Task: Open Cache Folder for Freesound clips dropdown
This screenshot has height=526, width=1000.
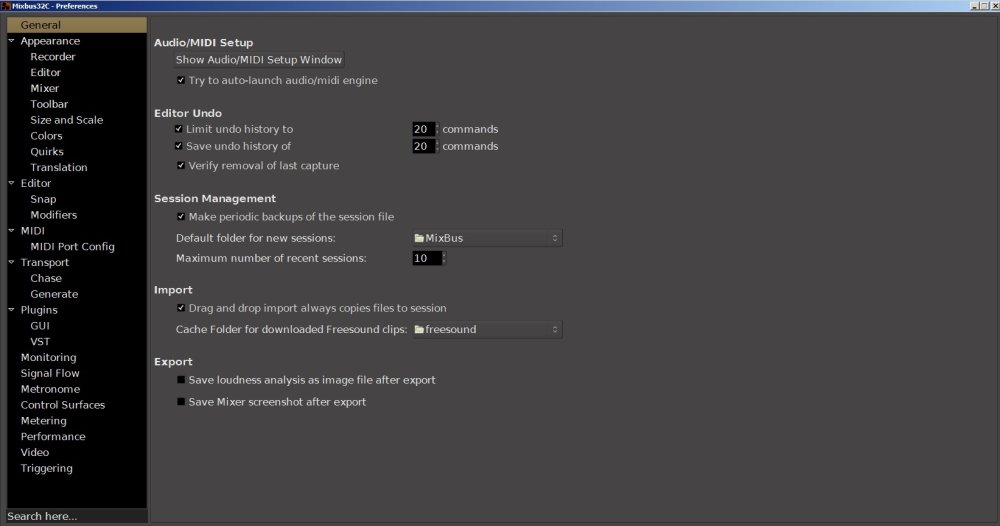Action: [x=487, y=329]
